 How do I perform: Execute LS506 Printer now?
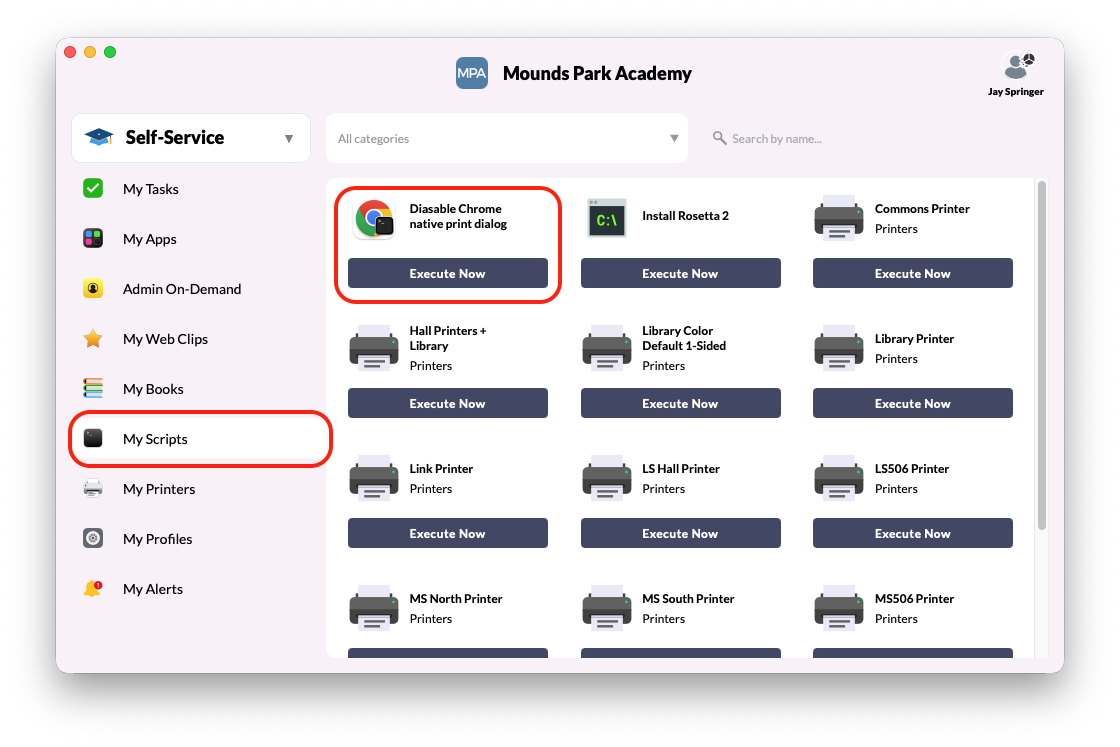coord(913,533)
